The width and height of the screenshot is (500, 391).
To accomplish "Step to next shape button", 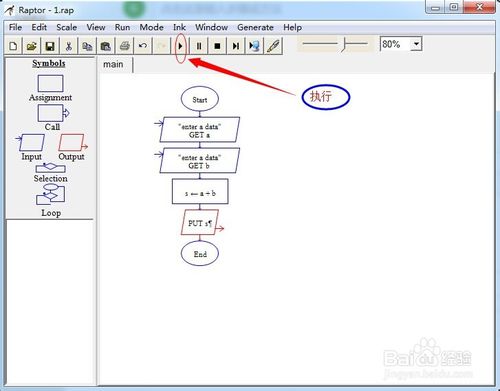I will point(236,46).
